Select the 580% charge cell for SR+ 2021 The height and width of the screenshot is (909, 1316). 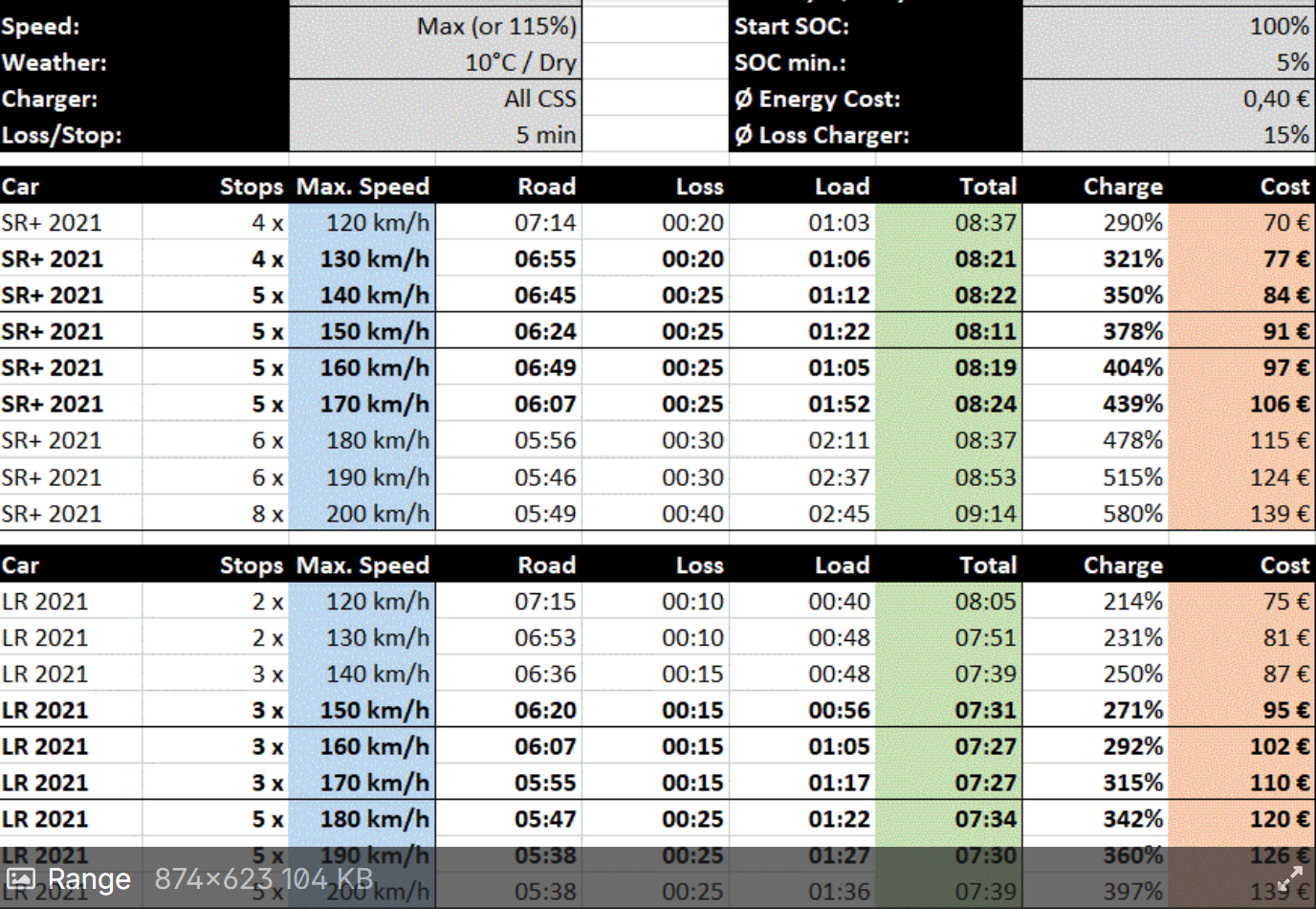[1132, 514]
